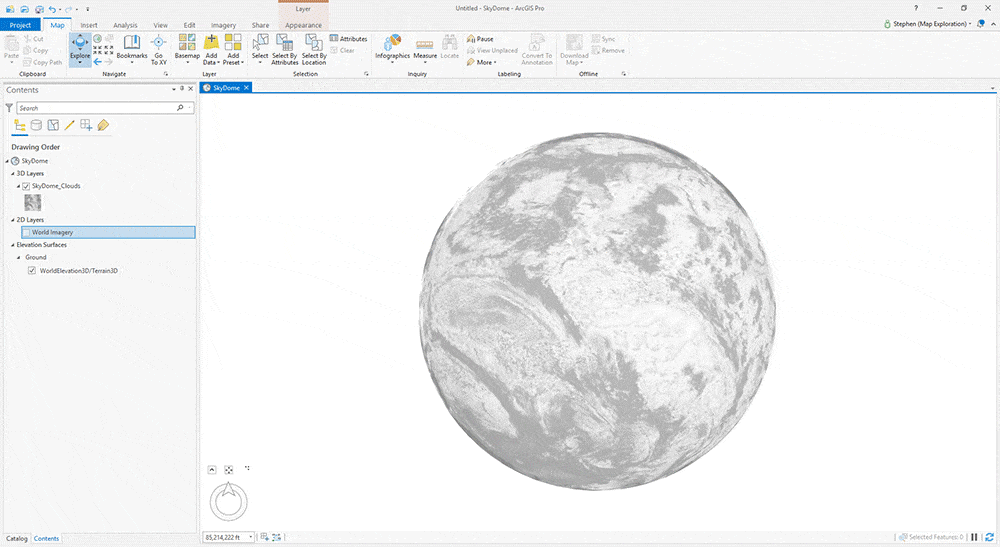Switch to the Analysis ribbon tab
This screenshot has height=547, width=1000.
point(125,25)
